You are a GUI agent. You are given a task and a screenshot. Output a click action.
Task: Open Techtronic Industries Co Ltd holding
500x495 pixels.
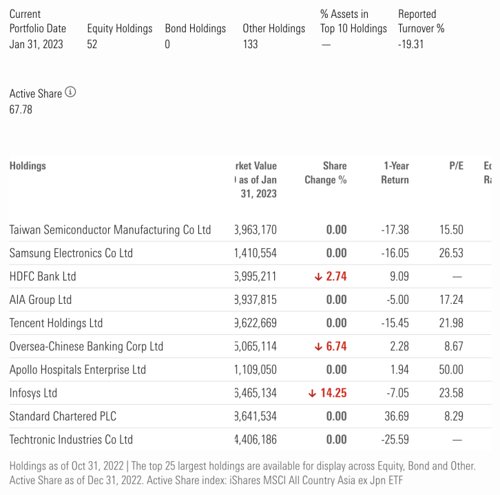tap(71, 440)
